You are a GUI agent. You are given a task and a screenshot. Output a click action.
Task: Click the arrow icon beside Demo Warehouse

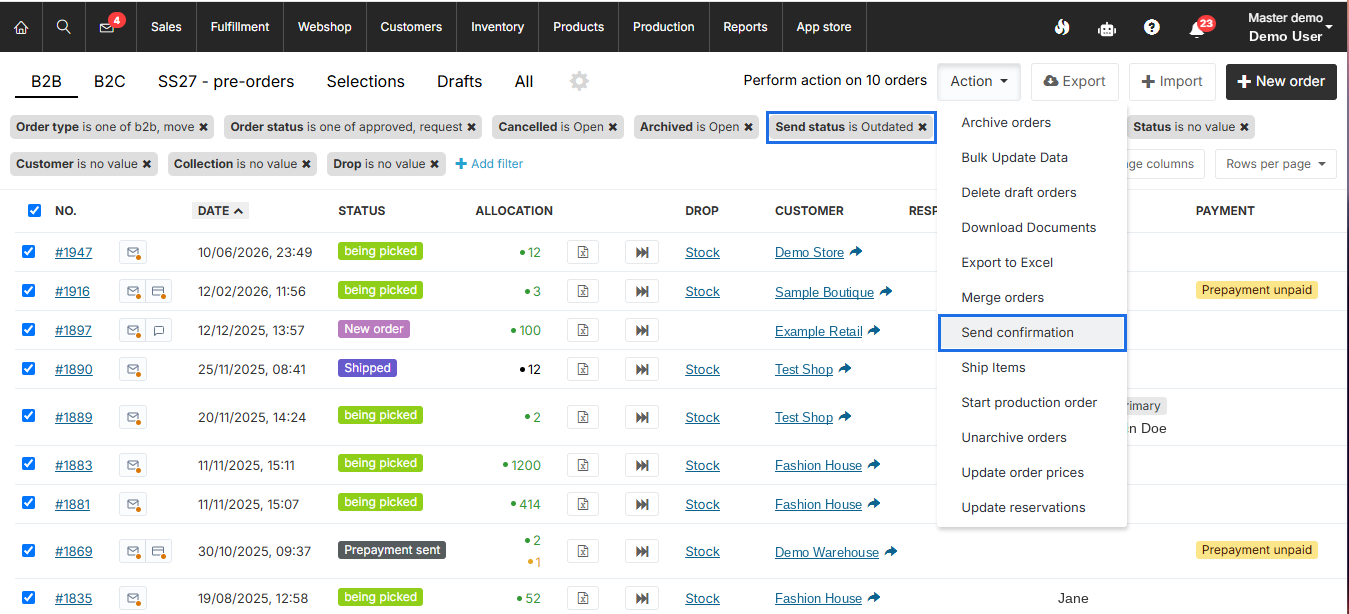point(891,551)
